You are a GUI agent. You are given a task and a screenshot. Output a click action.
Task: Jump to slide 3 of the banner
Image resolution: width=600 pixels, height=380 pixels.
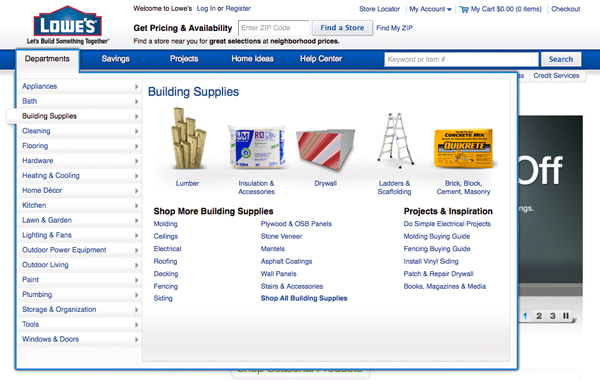click(x=553, y=316)
